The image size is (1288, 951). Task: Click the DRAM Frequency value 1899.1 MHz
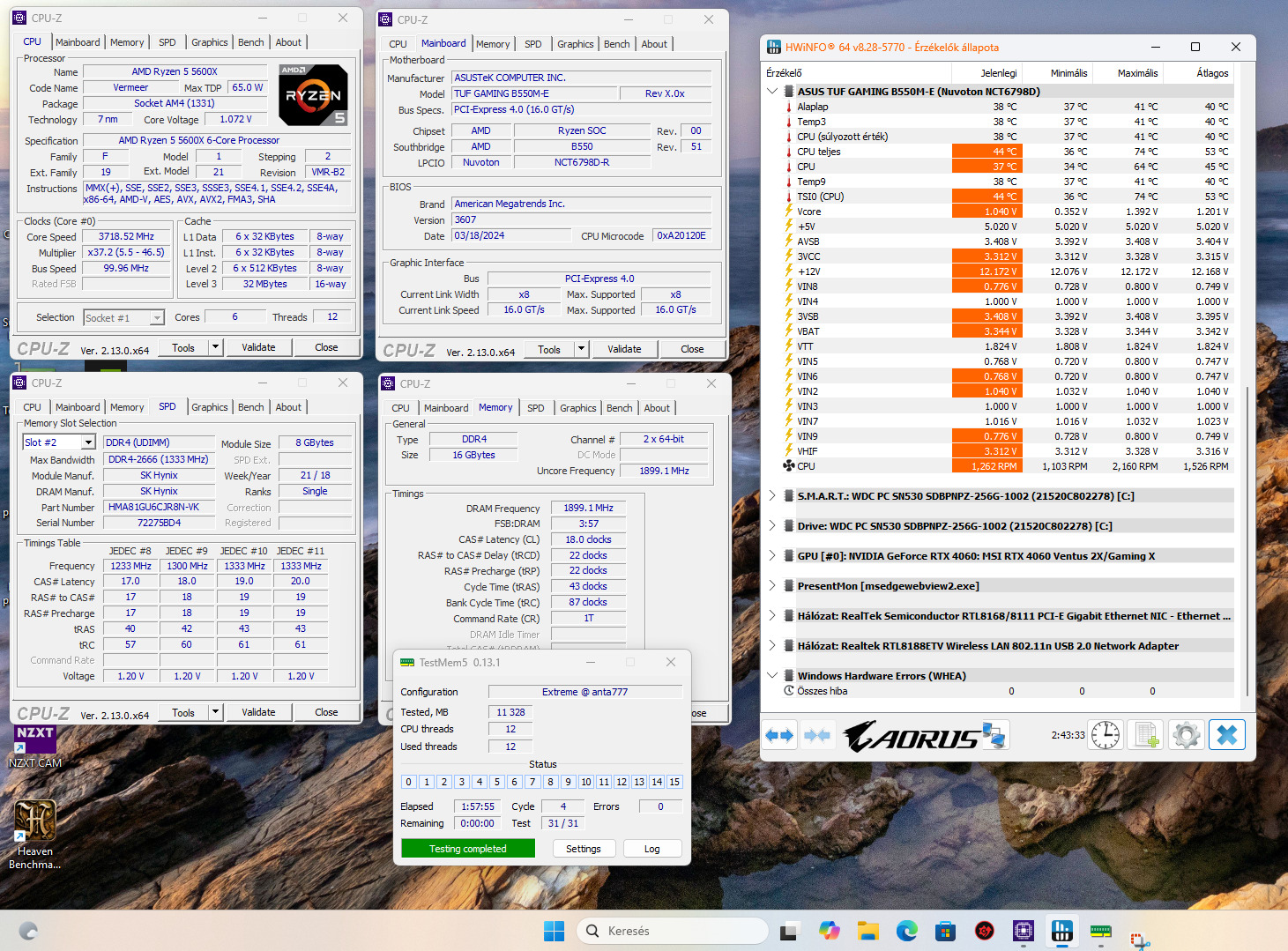click(589, 508)
